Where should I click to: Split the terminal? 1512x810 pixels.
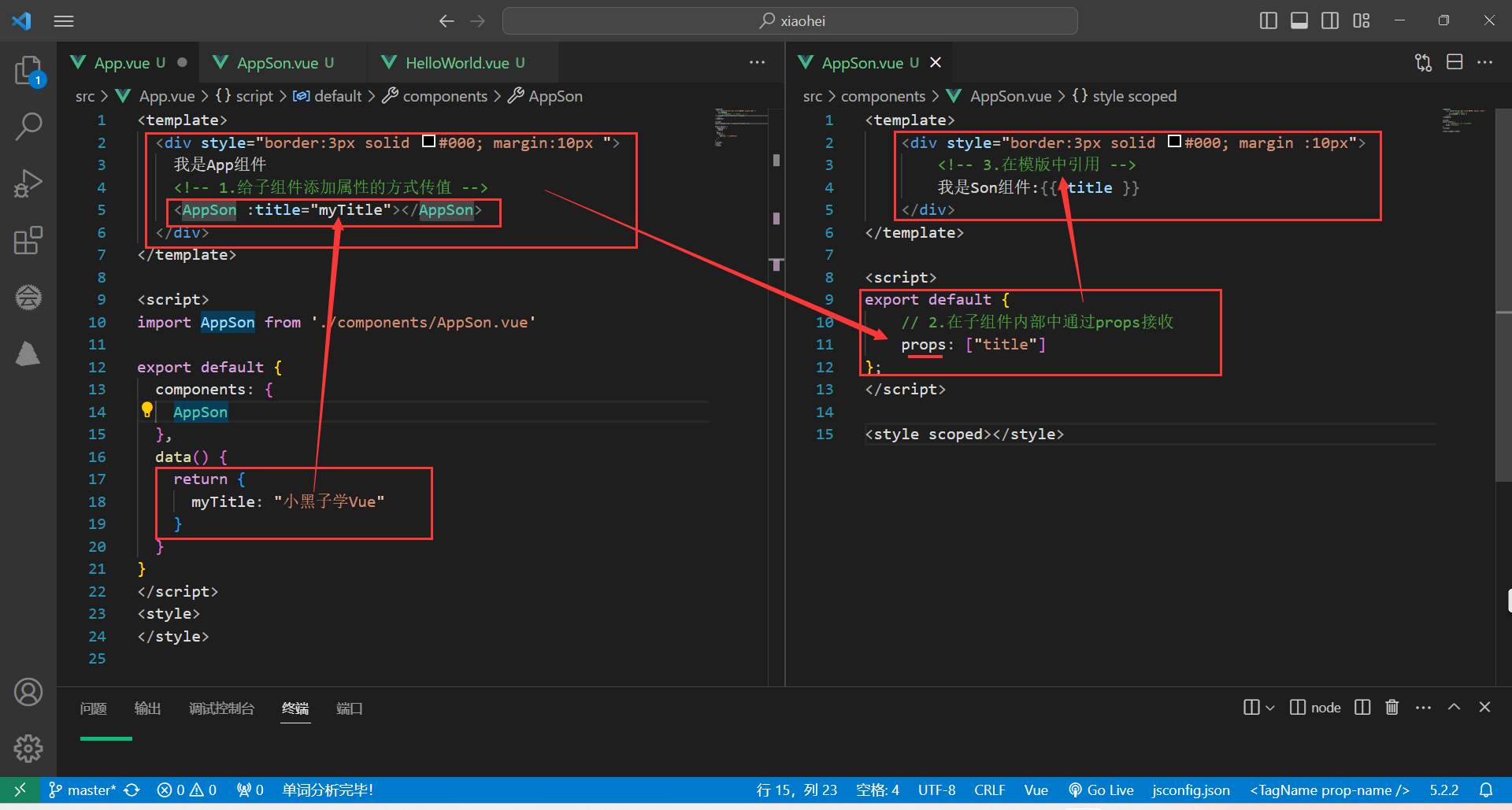pos(1362,708)
